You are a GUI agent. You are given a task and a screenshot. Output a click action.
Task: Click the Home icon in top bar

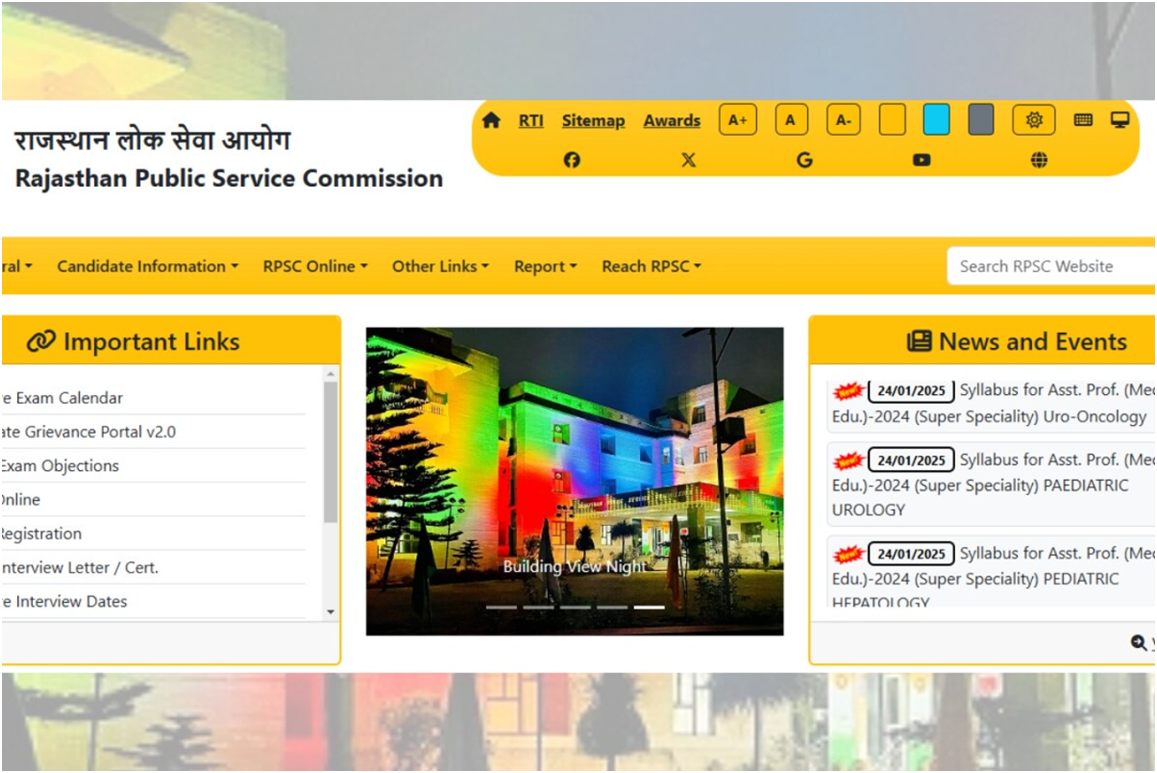click(x=491, y=120)
